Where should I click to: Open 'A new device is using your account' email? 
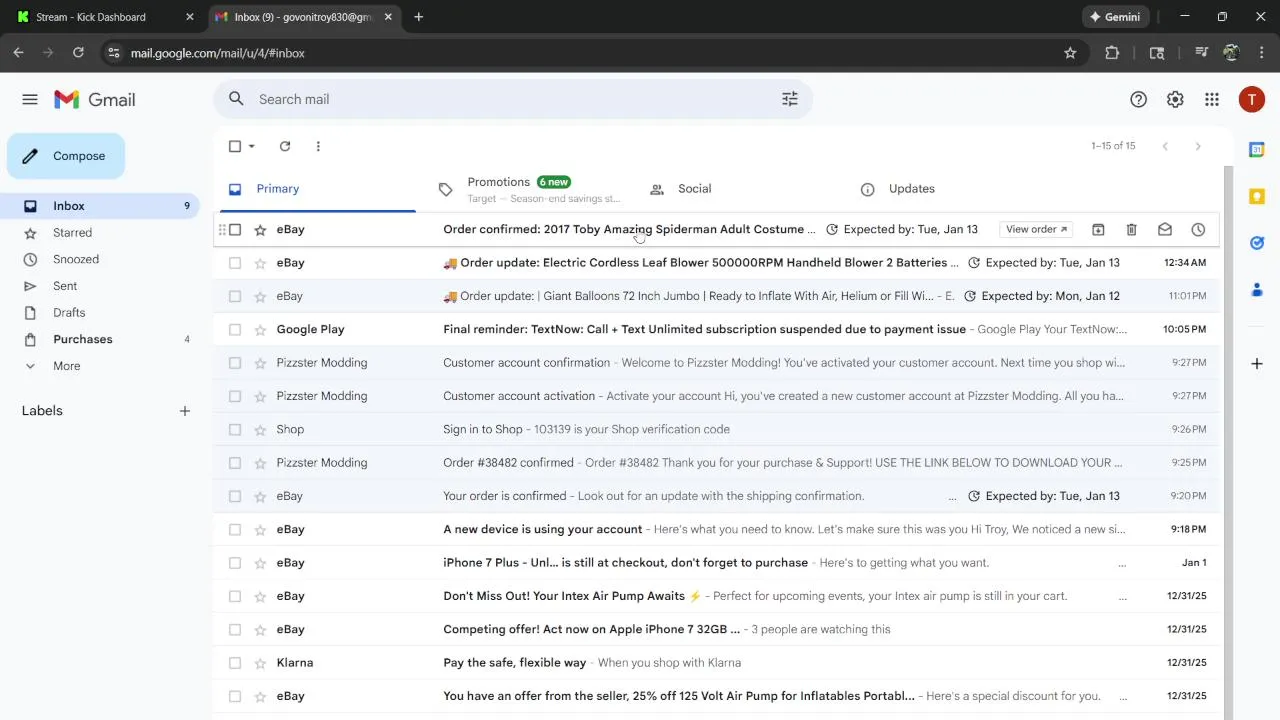pos(716,529)
